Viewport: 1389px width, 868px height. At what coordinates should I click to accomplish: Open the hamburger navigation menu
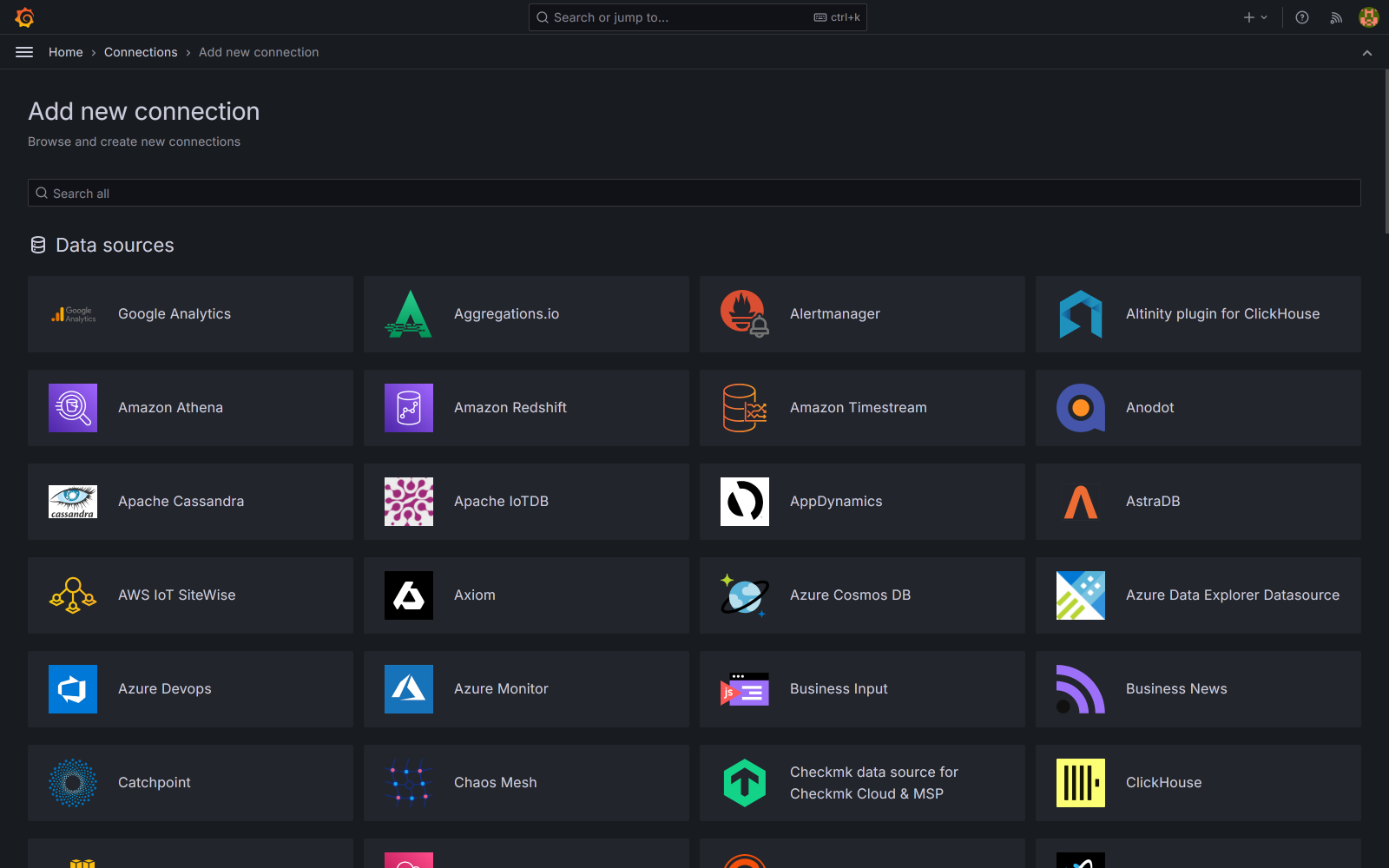point(24,52)
